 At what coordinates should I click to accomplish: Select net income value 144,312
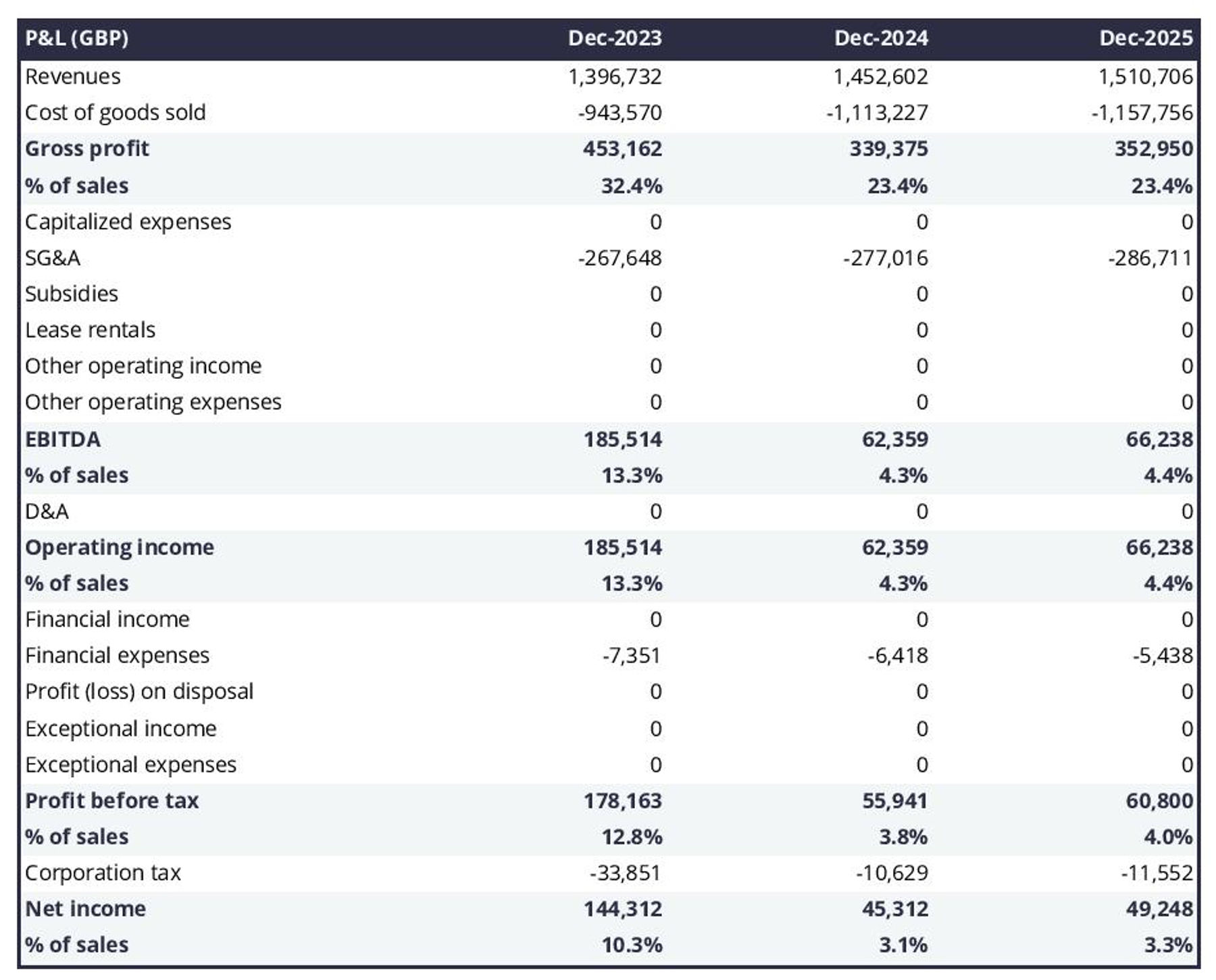click(622, 908)
